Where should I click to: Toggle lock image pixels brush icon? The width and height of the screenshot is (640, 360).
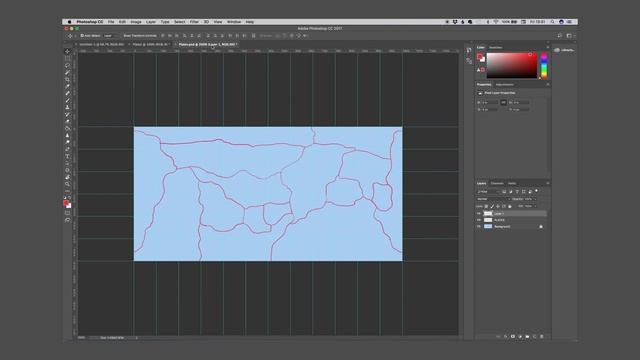[492, 206]
